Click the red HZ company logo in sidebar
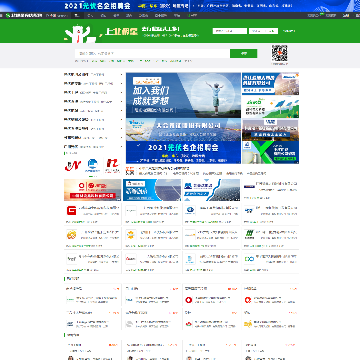360x360 pixels. click(x=112, y=166)
